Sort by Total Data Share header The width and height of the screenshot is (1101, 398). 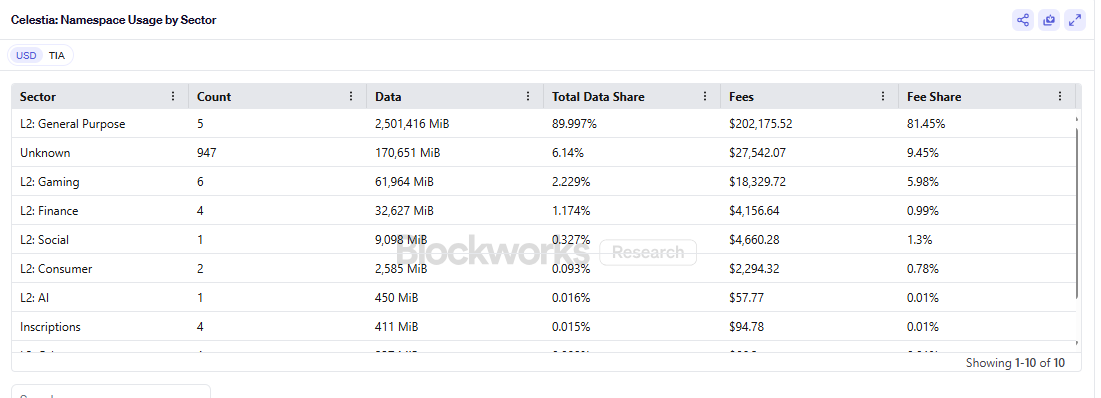[x=598, y=97]
